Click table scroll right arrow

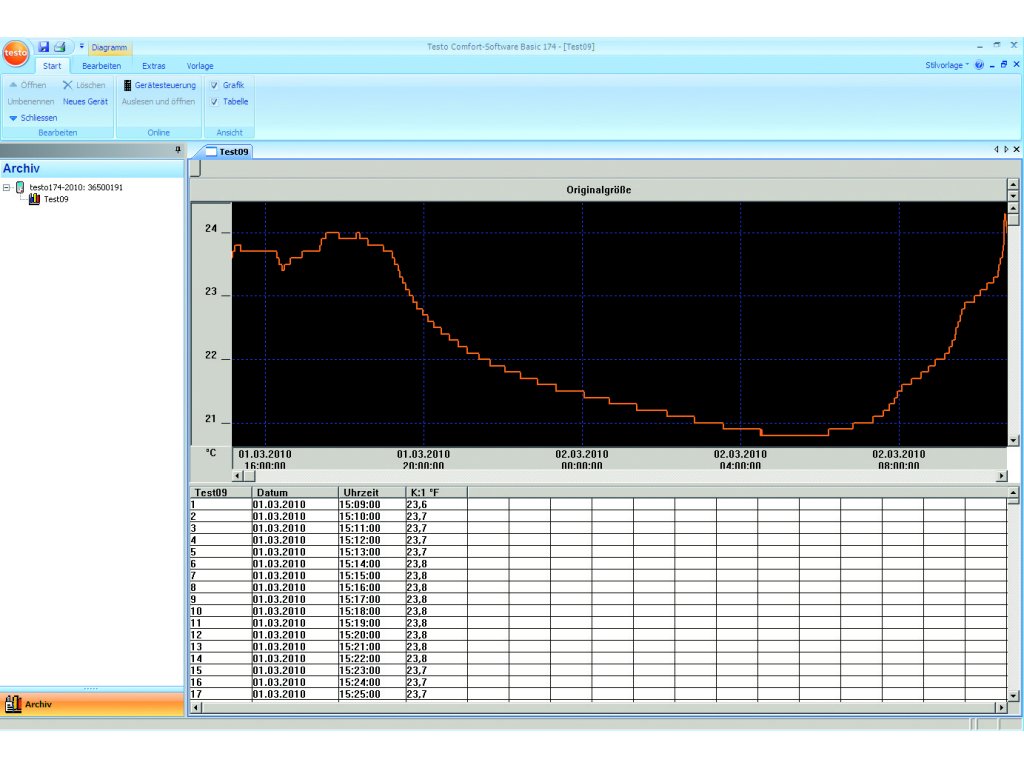pos(1001,707)
